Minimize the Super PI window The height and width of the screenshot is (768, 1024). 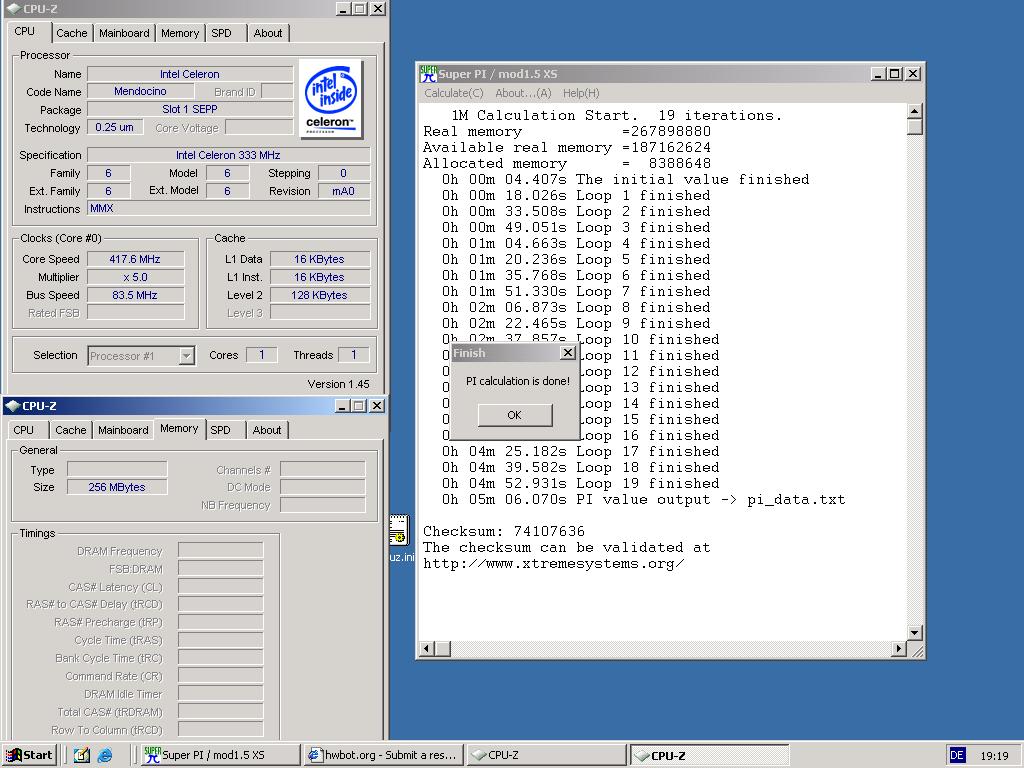pos(878,74)
